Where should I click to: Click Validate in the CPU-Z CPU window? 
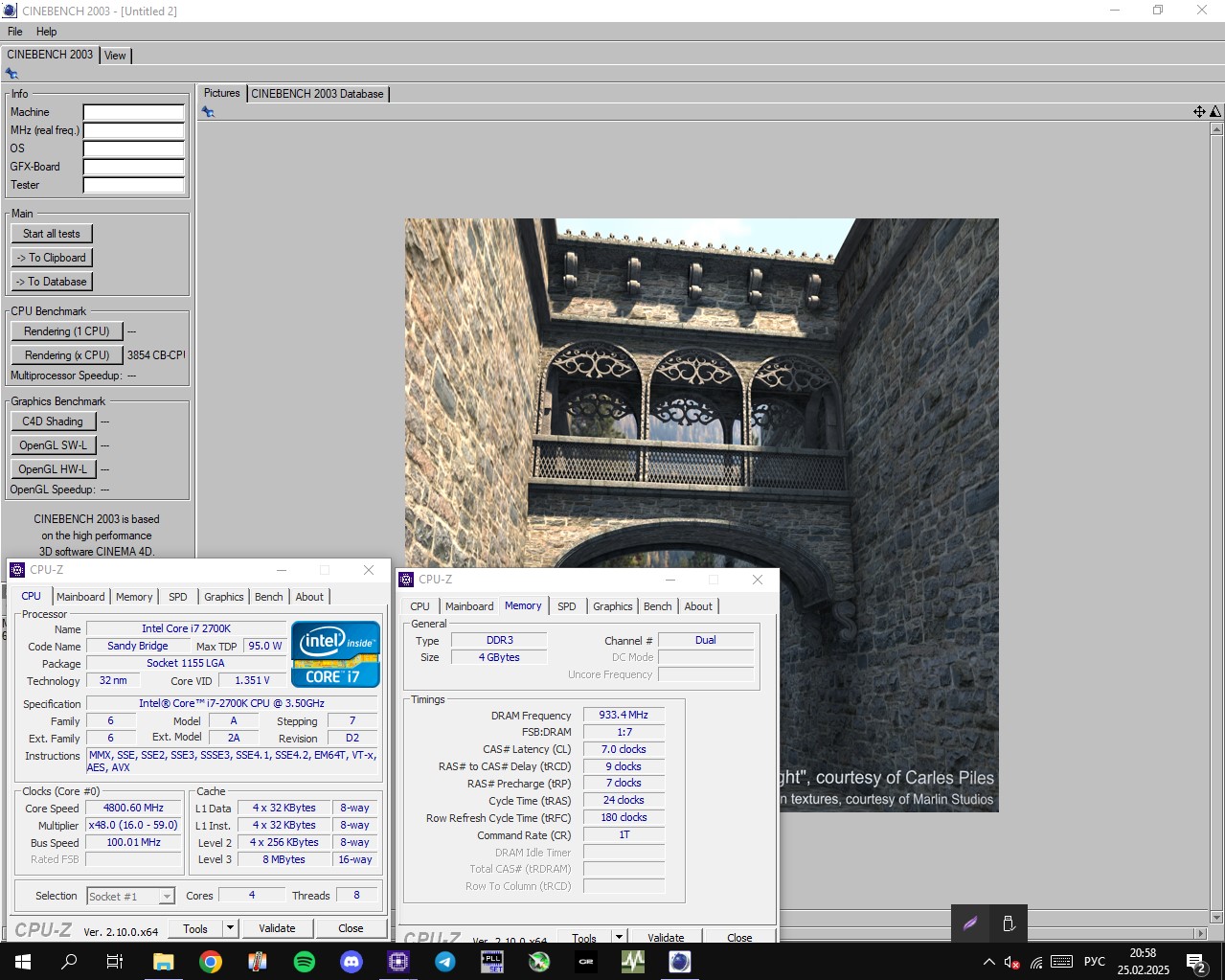[277, 928]
